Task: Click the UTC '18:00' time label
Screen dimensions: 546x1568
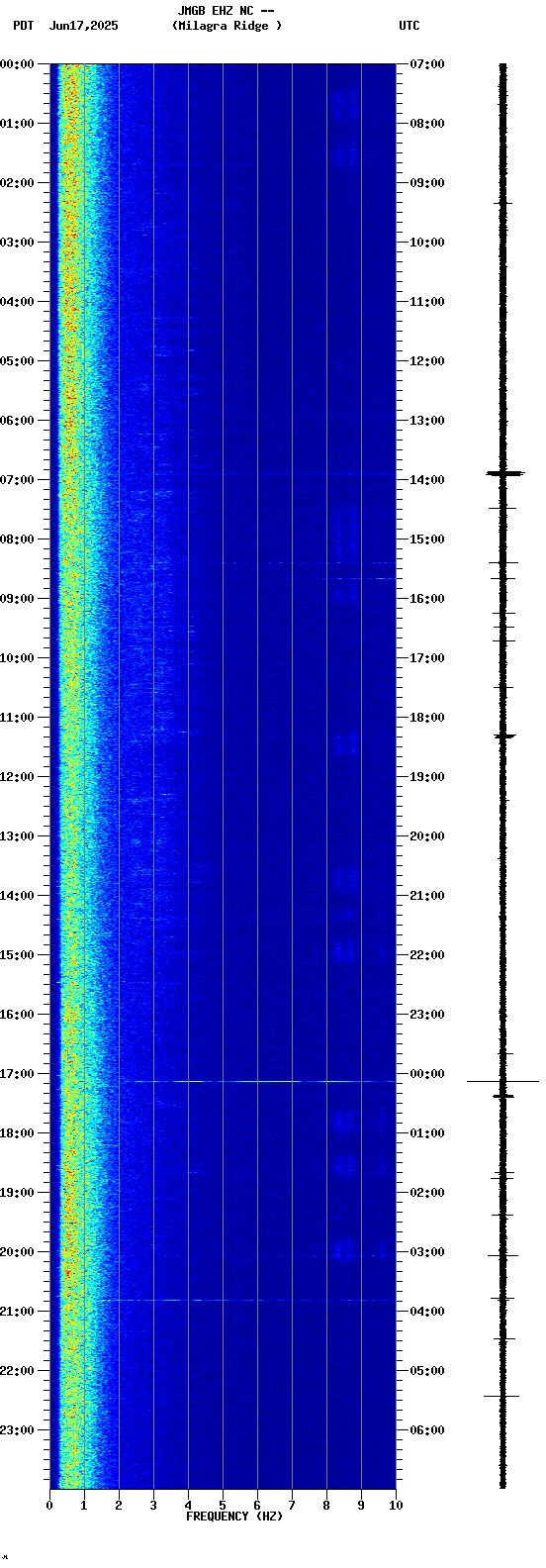Action: click(427, 718)
